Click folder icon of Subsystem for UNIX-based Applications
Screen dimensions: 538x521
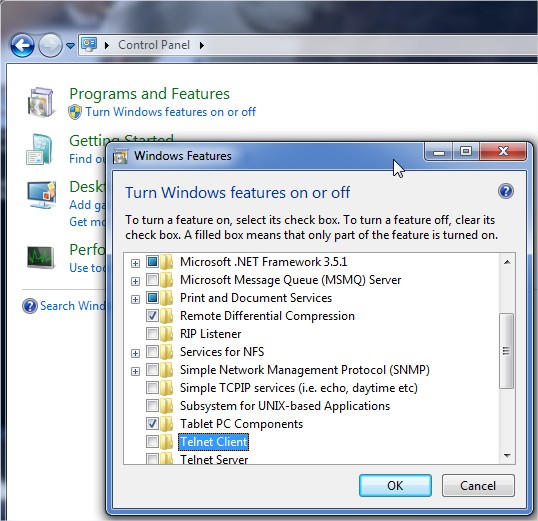tap(167, 406)
